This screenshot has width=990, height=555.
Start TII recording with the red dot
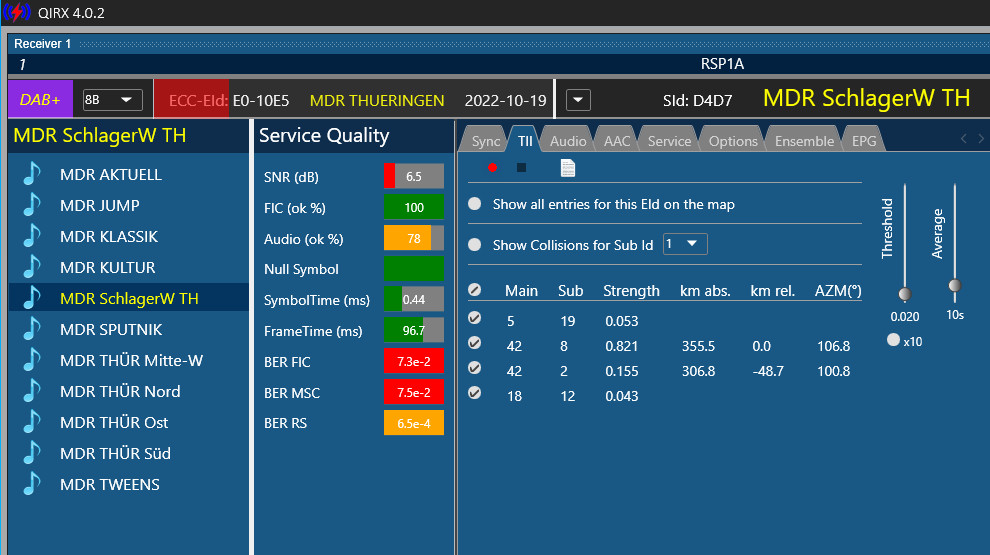coord(492,167)
